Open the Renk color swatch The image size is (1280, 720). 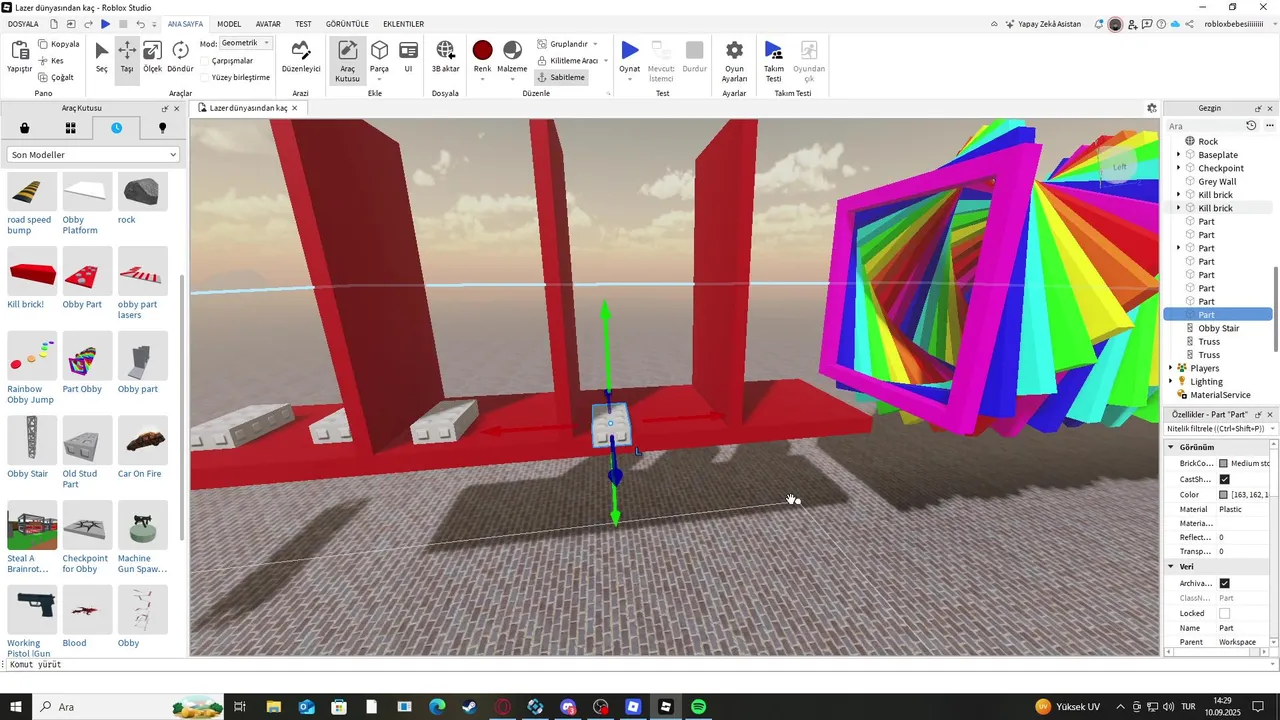pos(482,50)
